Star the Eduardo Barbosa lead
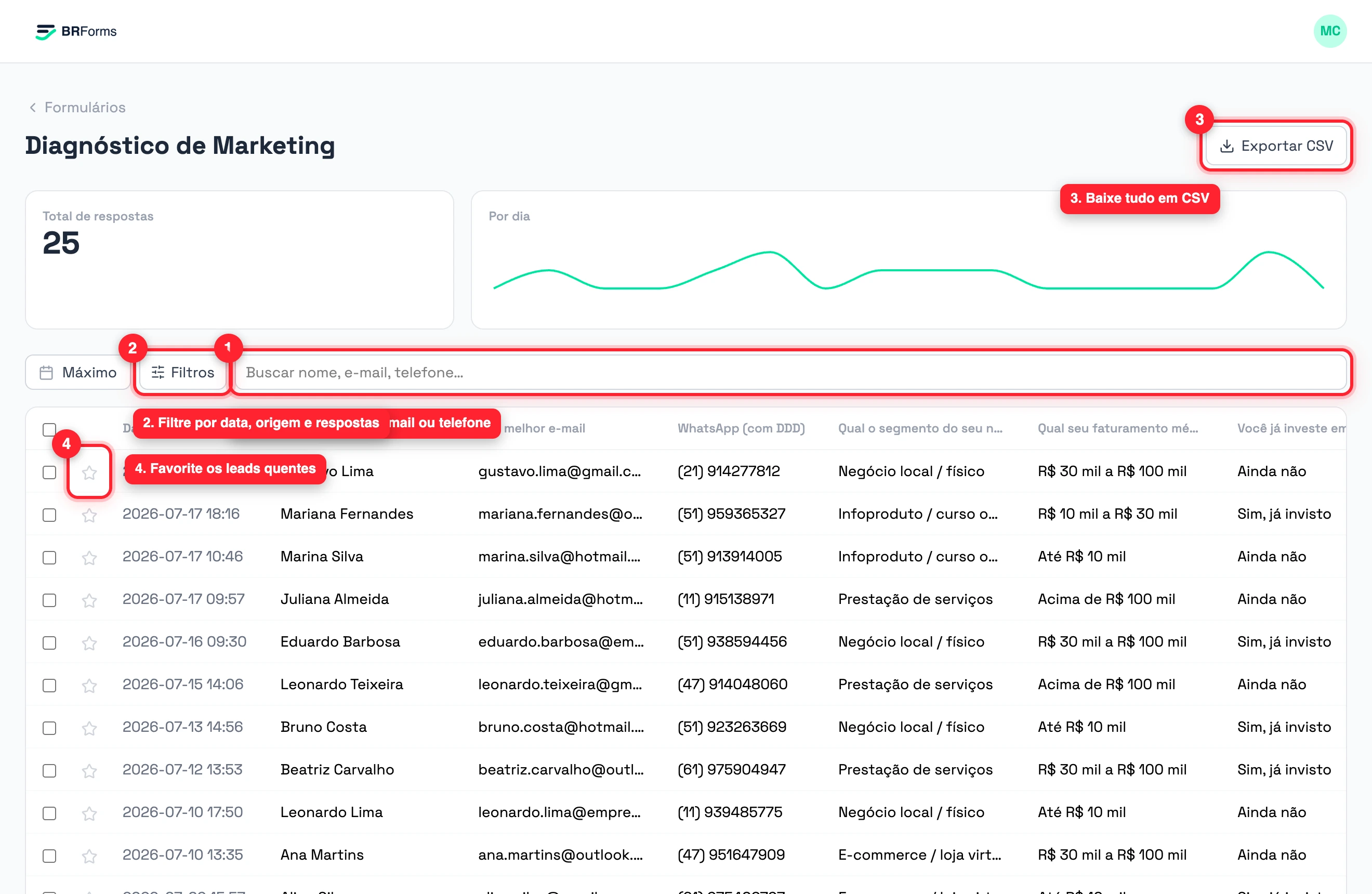The image size is (1372, 894). click(89, 643)
